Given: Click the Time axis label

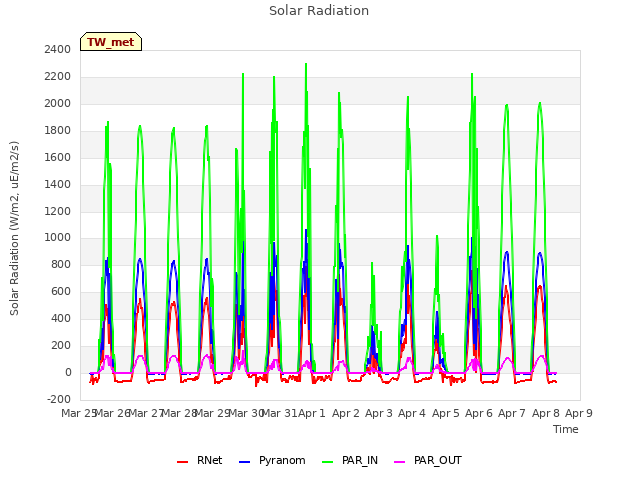Looking at the screenshot, I should click(566, 429).
